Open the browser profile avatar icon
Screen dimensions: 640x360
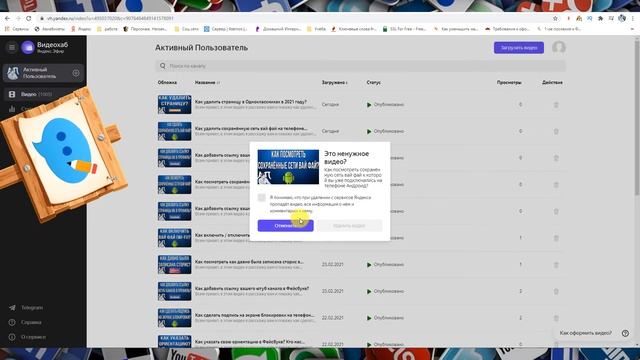(622, 18)
